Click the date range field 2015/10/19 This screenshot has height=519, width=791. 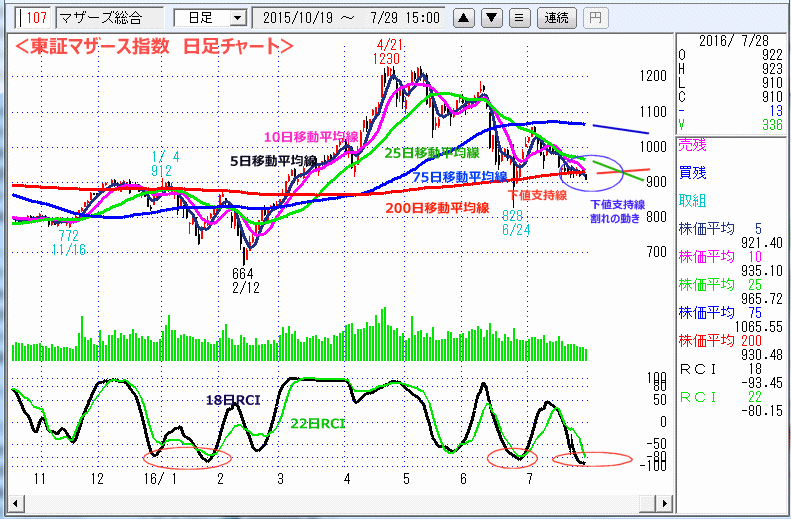[348, 18]
